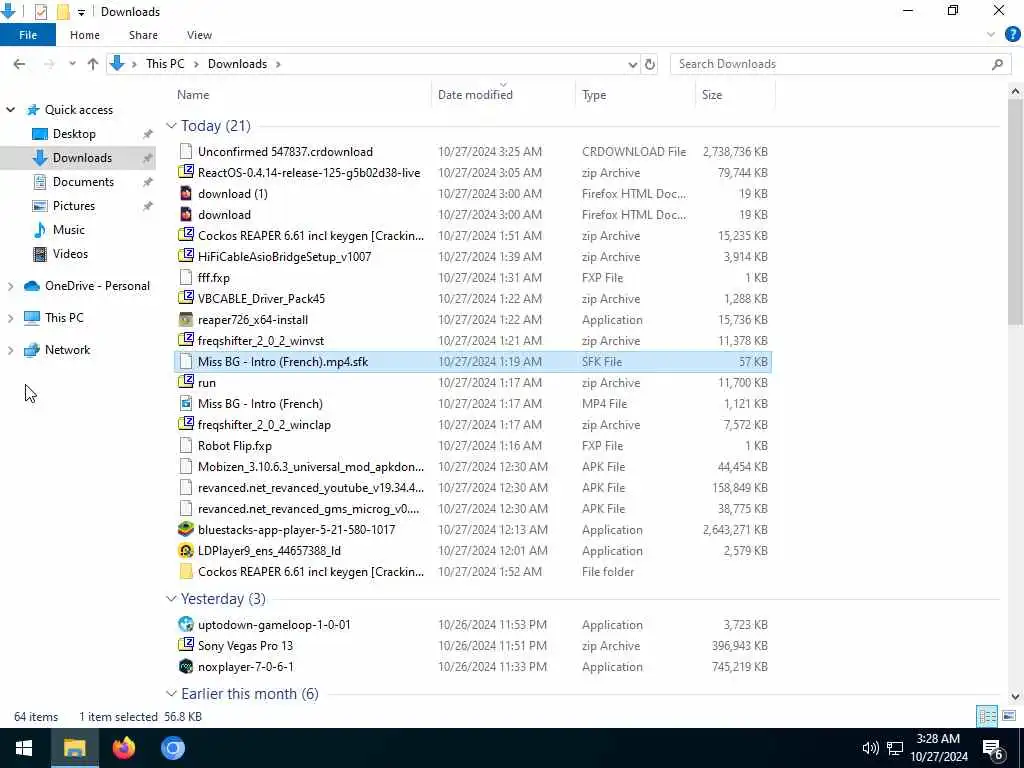This screenshot has height=768, width=1024.
Task: Select Unconfirmed 547837.crdownload file
Action: tap(473, 152)
